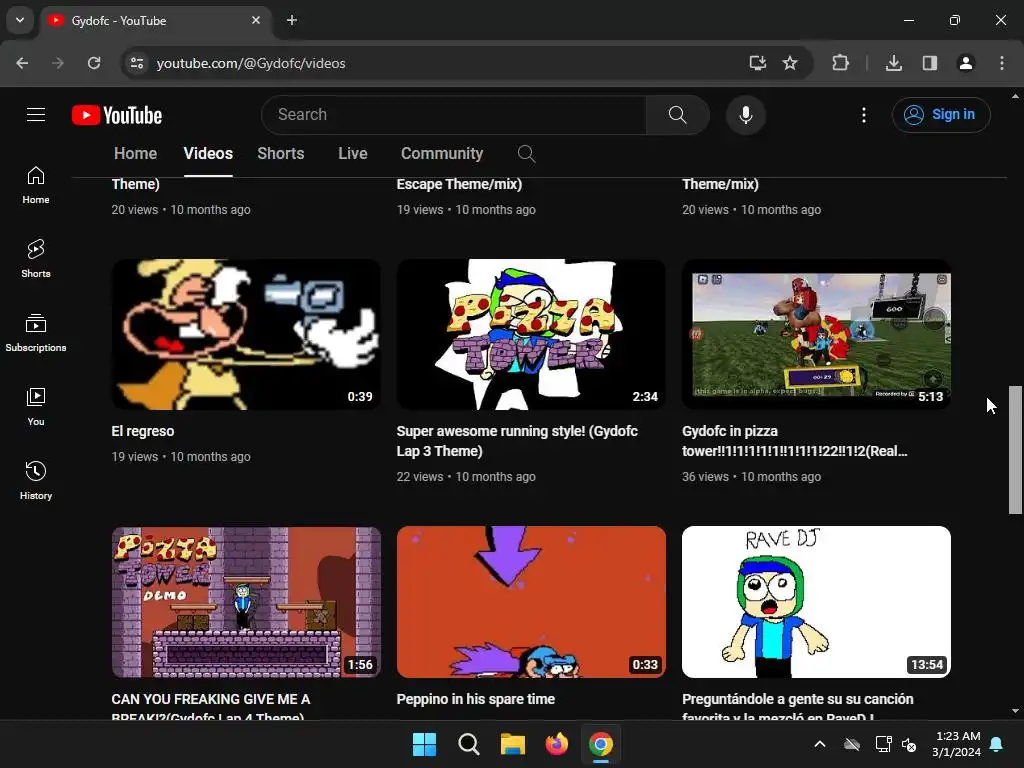Click Preguntándole a gente su canción title

[798, 707]
